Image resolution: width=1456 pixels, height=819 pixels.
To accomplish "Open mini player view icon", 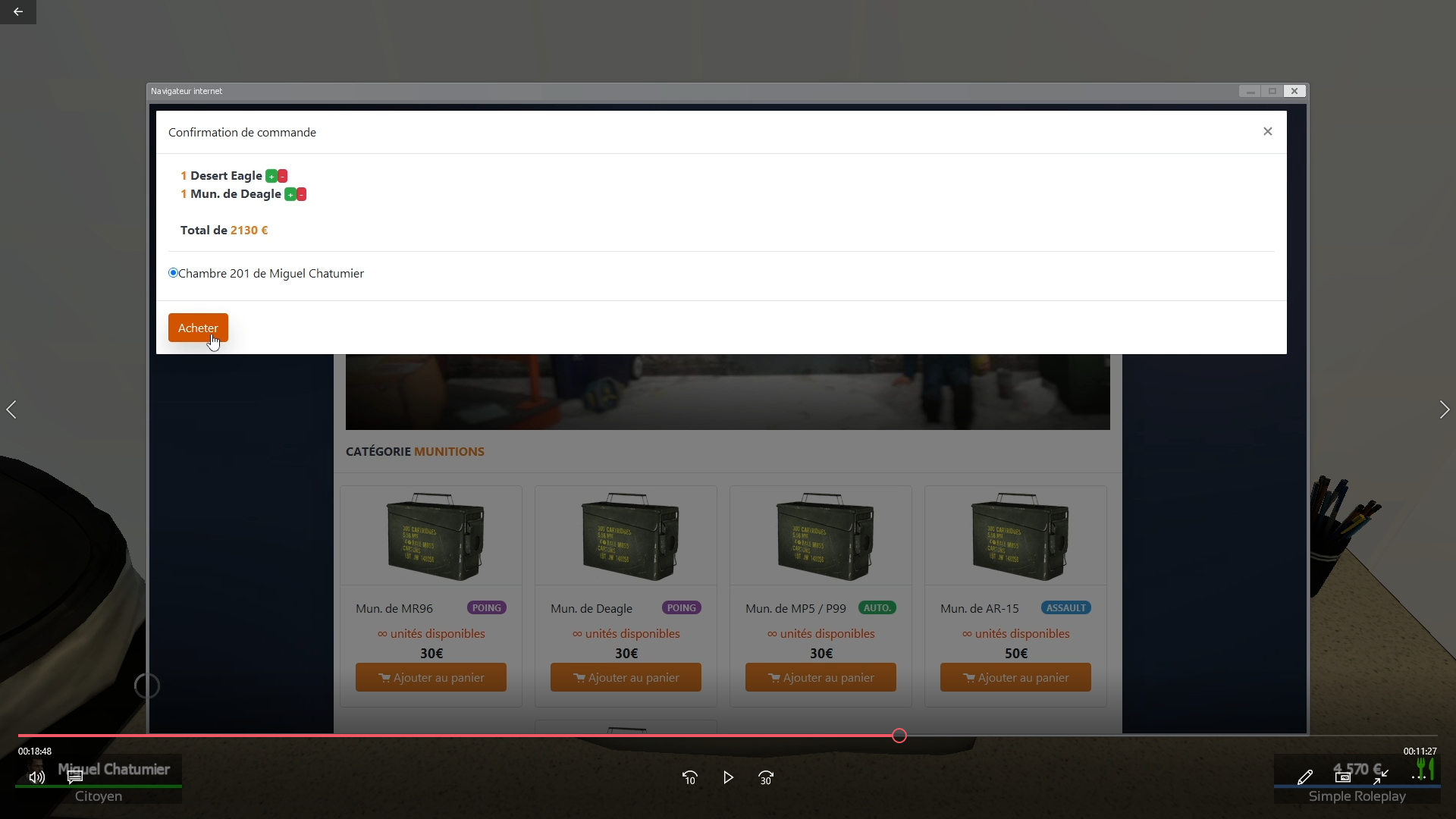I will [x=1343, y=777].
